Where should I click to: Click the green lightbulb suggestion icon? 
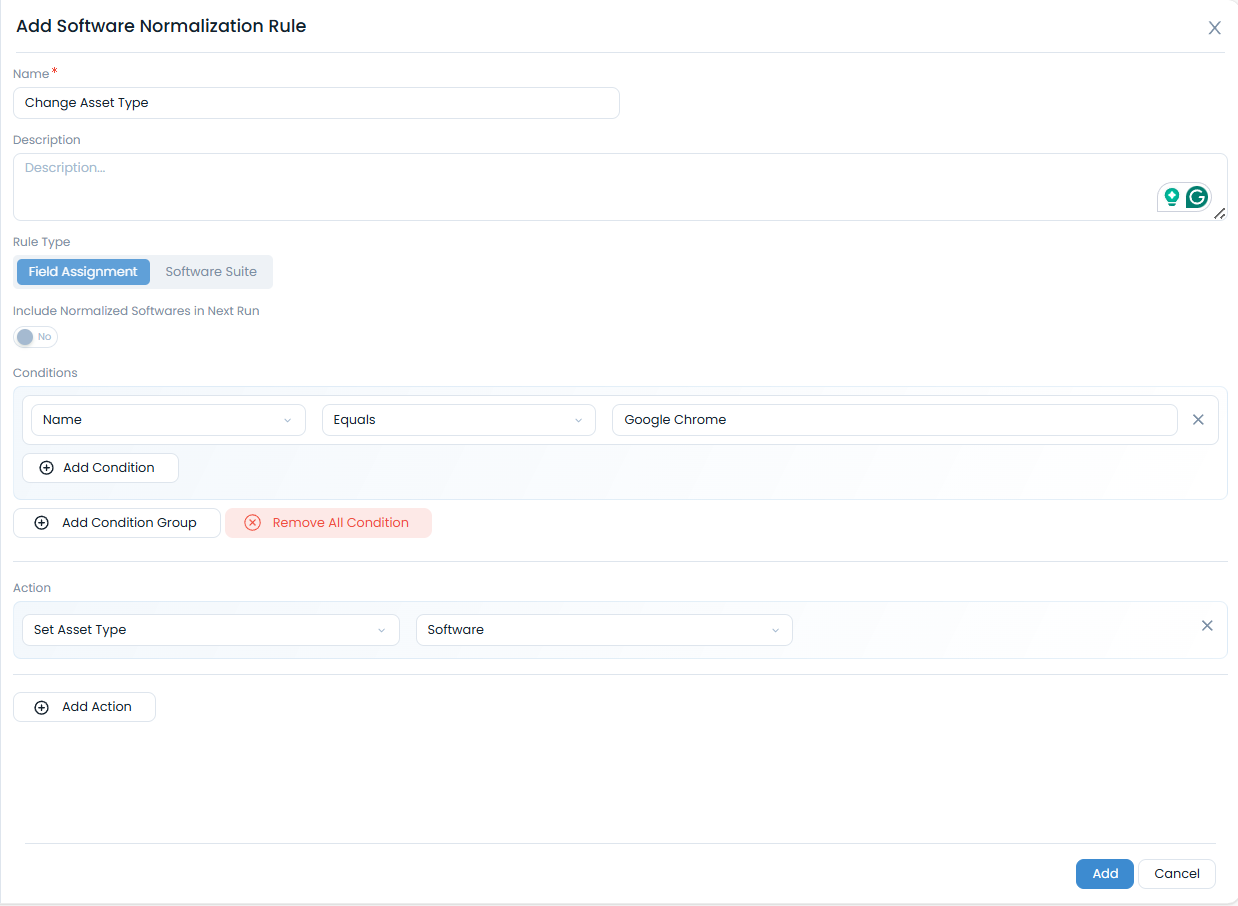[1171, 197]
